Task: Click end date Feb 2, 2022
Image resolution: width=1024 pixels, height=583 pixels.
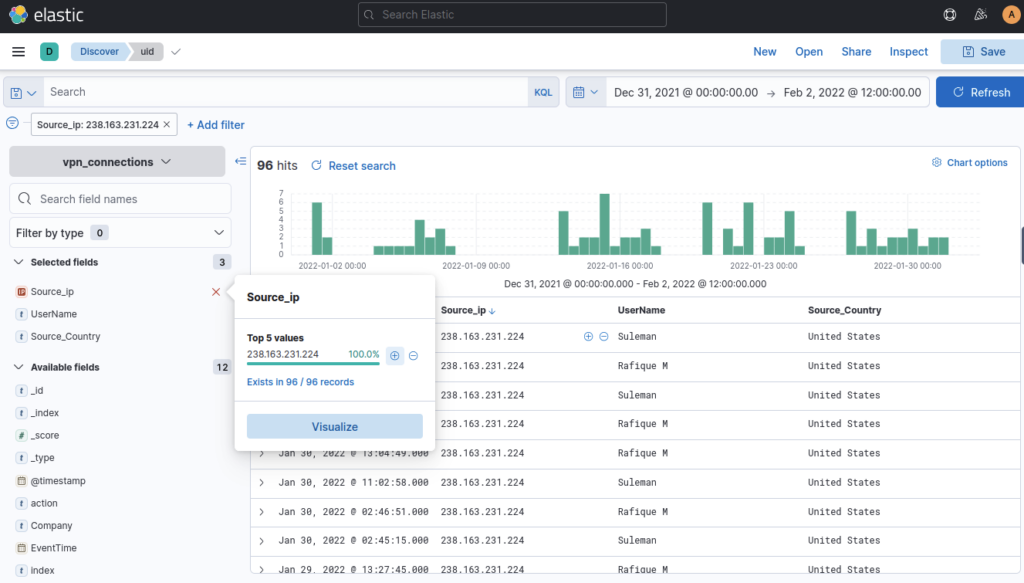Action: pyautogui.click(x=852, y=93)
